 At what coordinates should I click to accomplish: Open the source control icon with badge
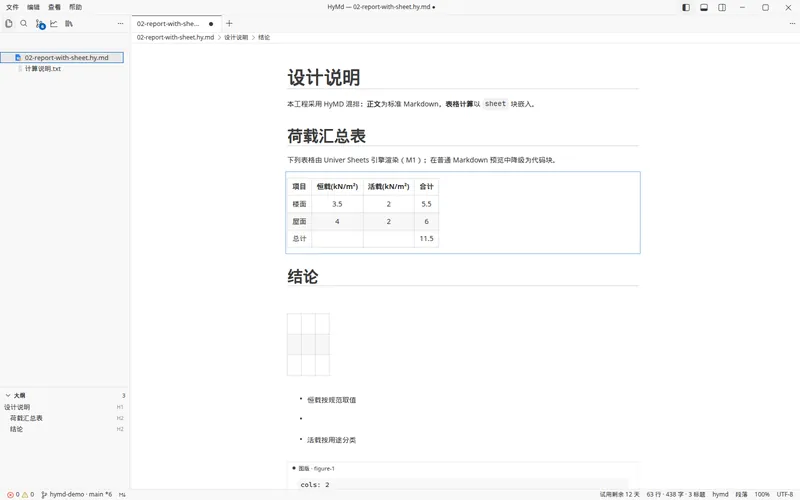click(x=40, y=24)
